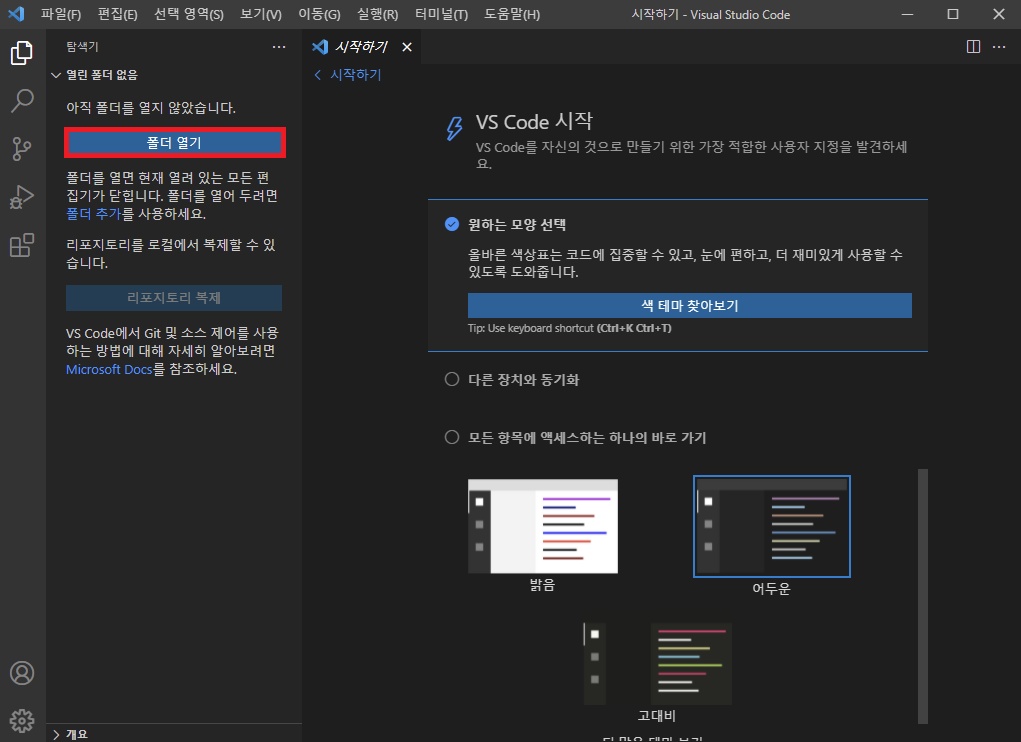Split the editor to the right
This screenshot has height=742, width=1021.
973,47
